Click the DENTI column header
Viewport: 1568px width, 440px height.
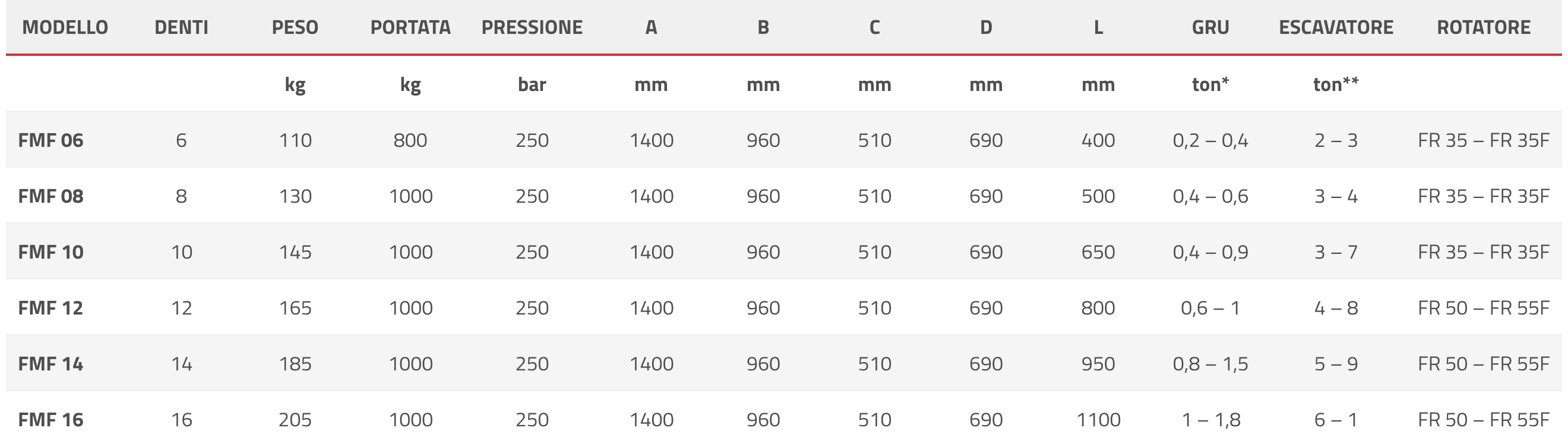click(181, 27)
